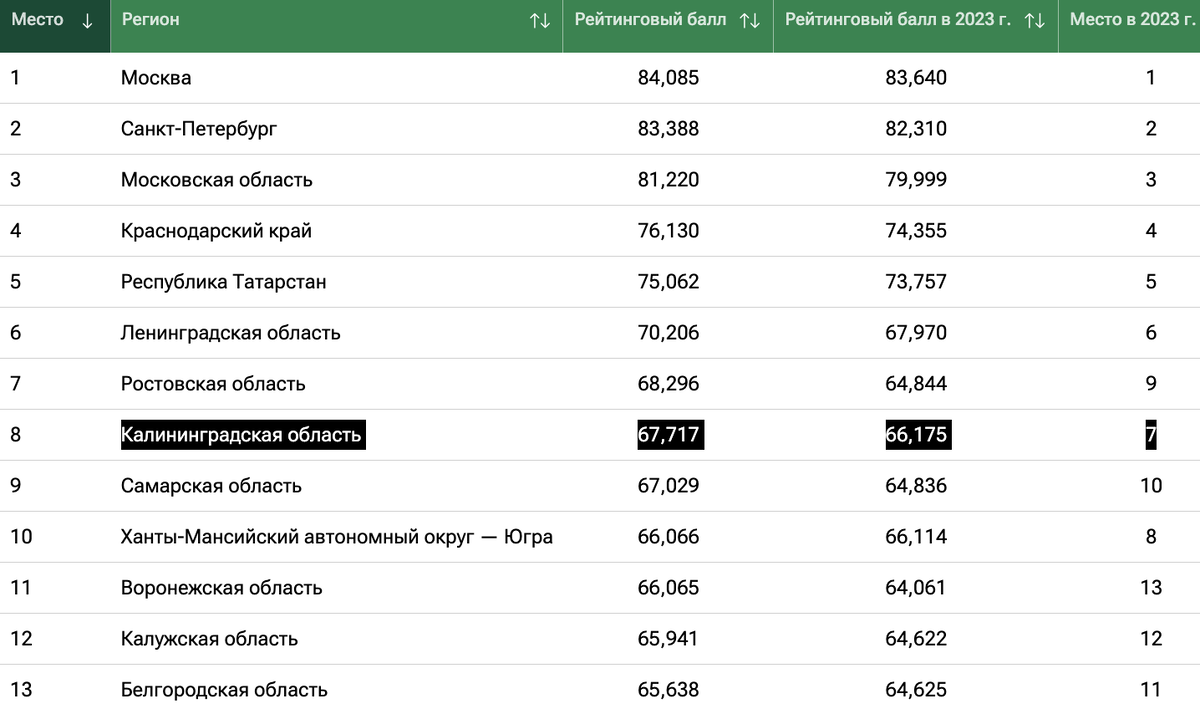1200x714 pixels.
Task: Sort arrows beside Рейтинговый балл header
Action: coord(750,20)
